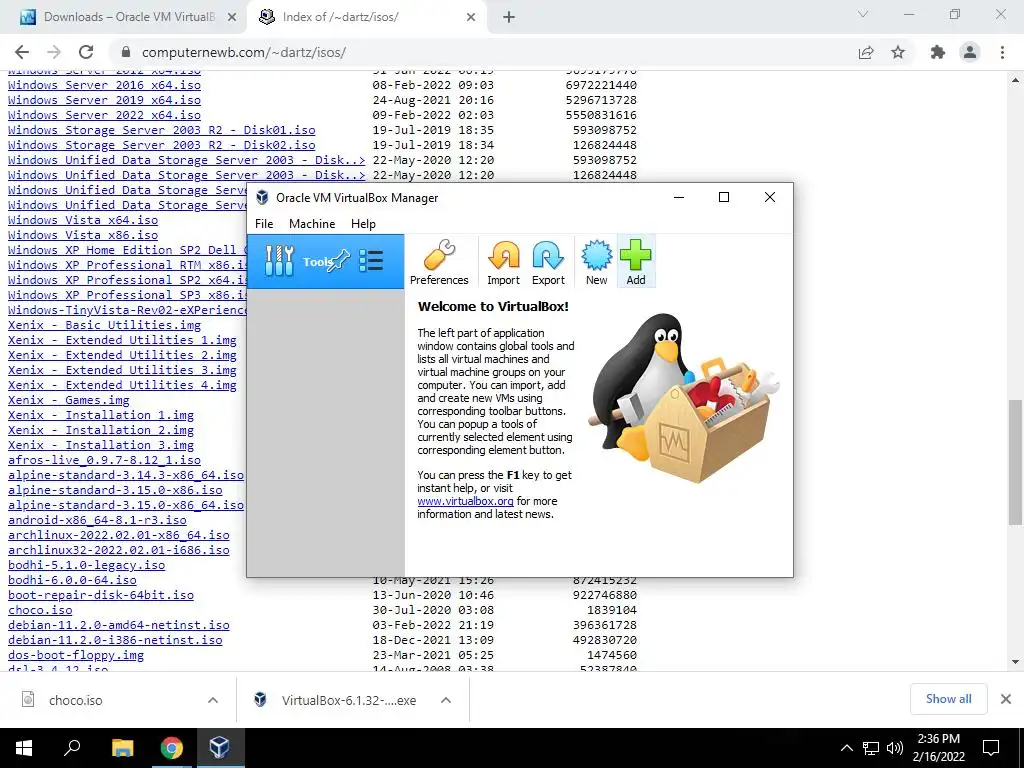Screen dimensions: 1024x768
Task: Show hidden system tray icons
Action: pos(846,748)
